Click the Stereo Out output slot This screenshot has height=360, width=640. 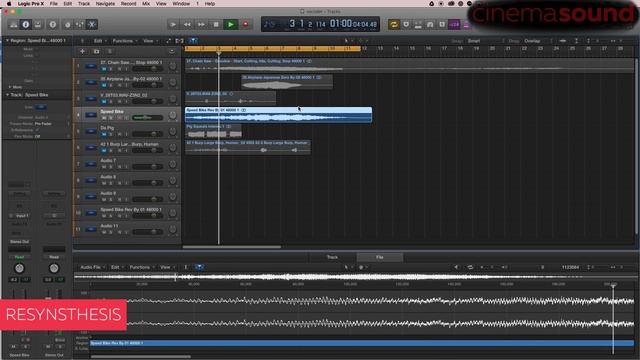tap(19, 242)
